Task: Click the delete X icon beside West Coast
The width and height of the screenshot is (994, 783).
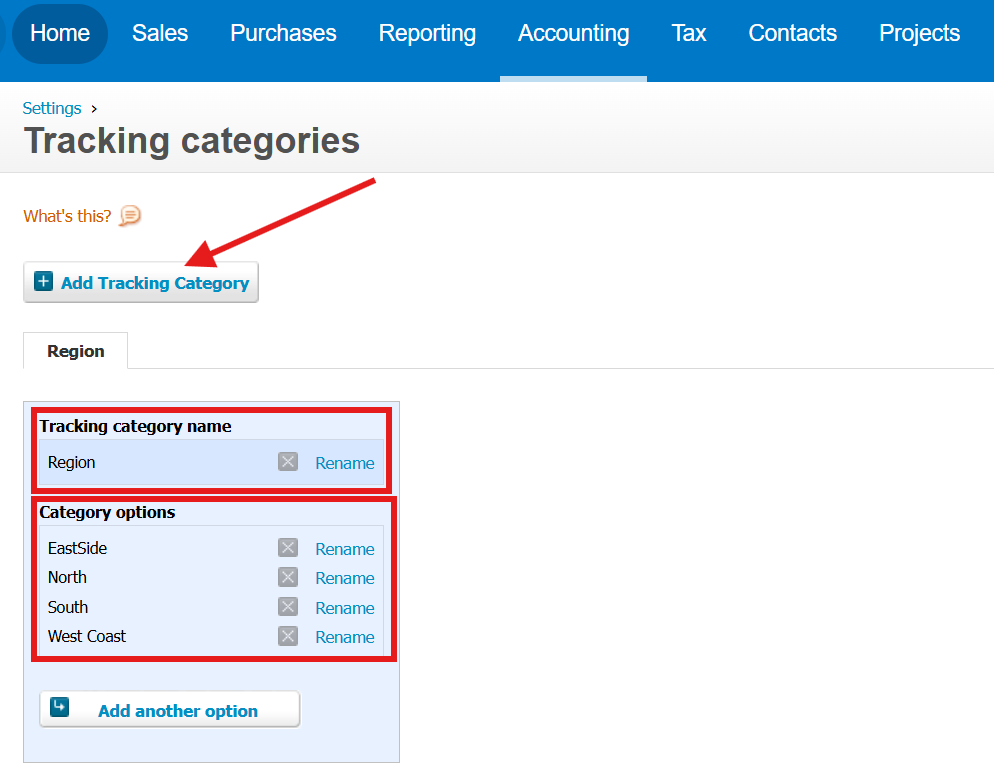Action: point(287,636)
